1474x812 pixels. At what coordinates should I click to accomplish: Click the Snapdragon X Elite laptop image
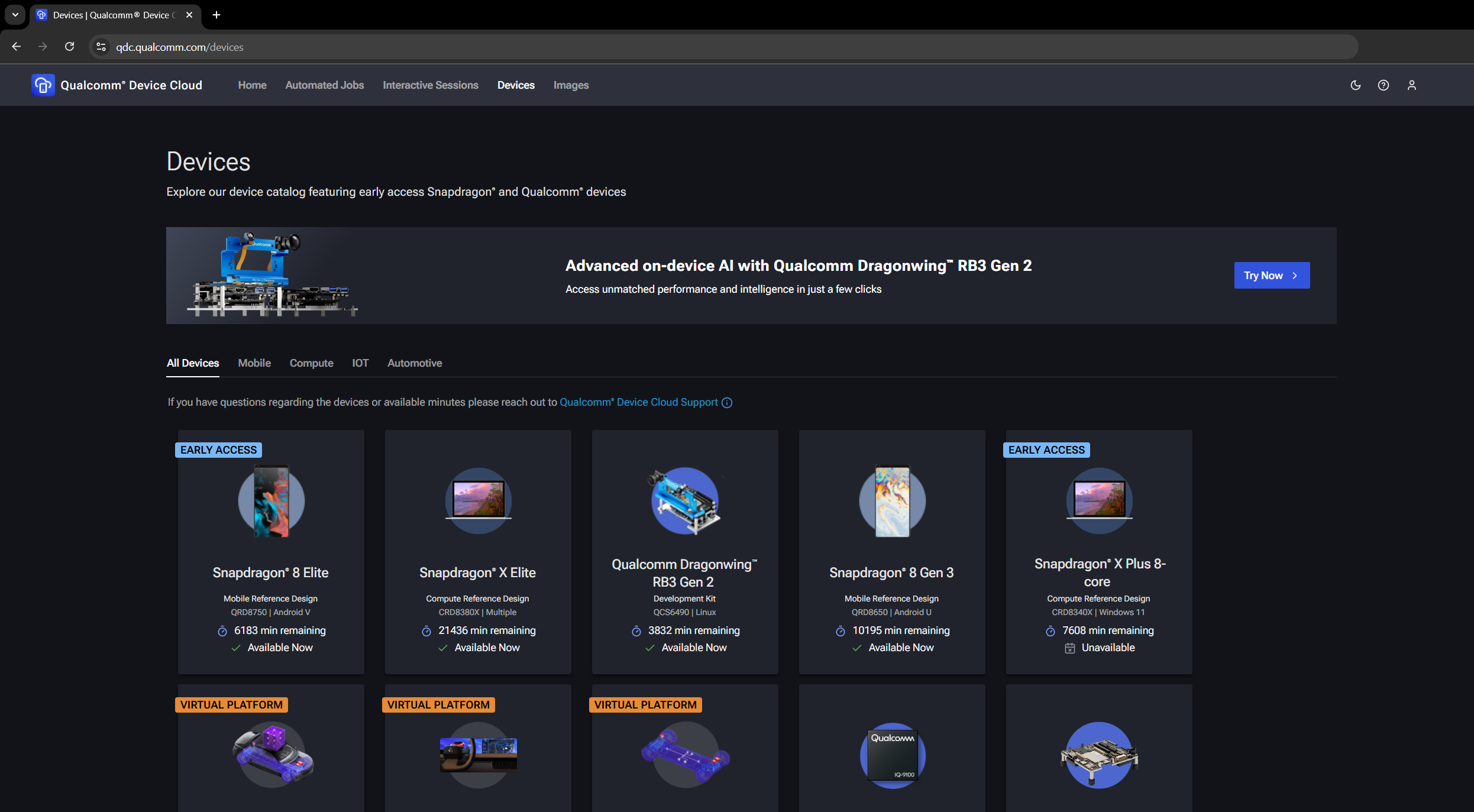[x=479, y=500]
